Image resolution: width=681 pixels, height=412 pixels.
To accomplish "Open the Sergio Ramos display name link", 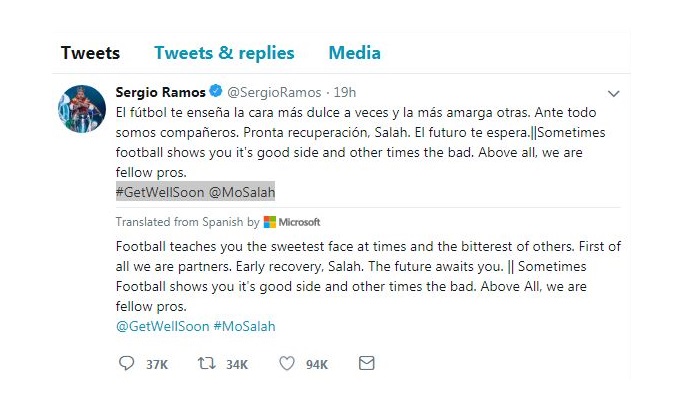I will [160, 92].
